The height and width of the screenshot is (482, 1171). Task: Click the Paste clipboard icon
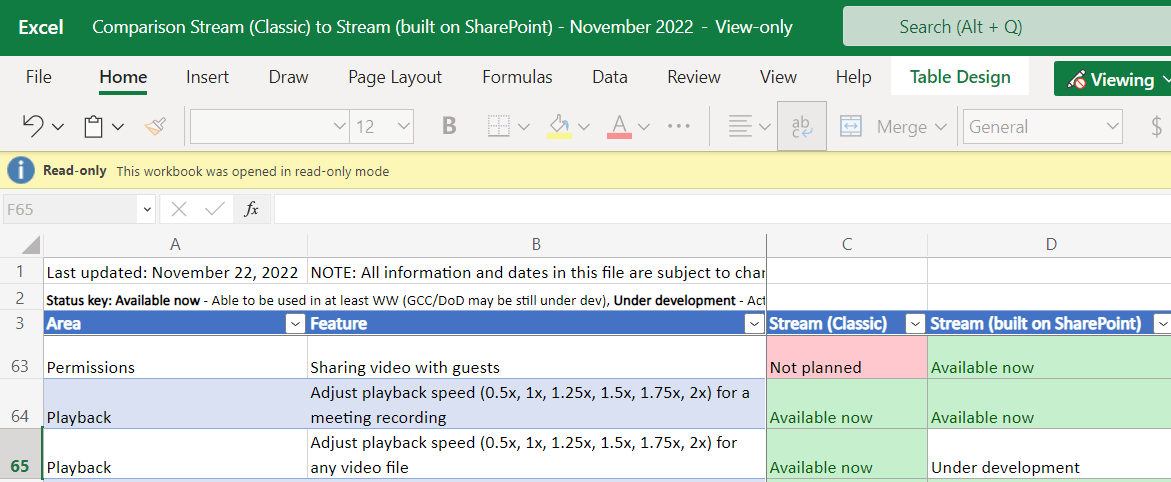coord(93,126)
